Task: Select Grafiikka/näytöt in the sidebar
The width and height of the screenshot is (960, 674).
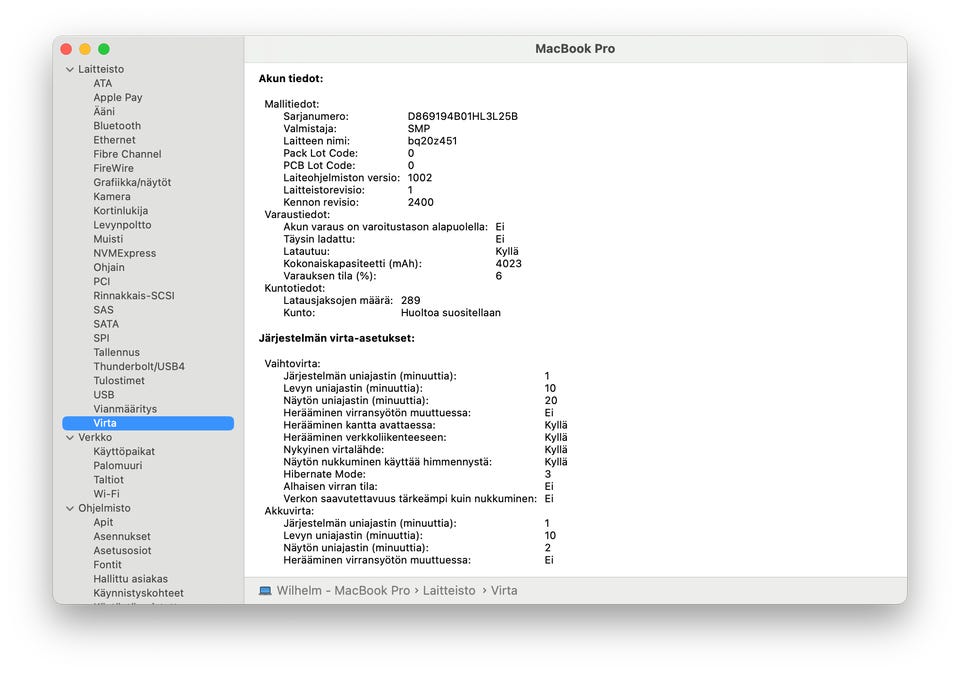Action: click(x=132, y=182)
